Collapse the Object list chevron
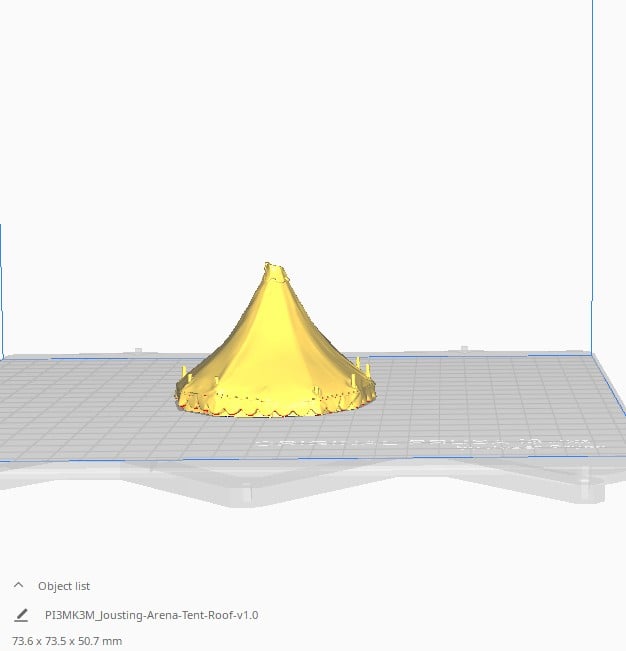Image resolution: width=626 pixels, height=651 pixels. [18, 586]
